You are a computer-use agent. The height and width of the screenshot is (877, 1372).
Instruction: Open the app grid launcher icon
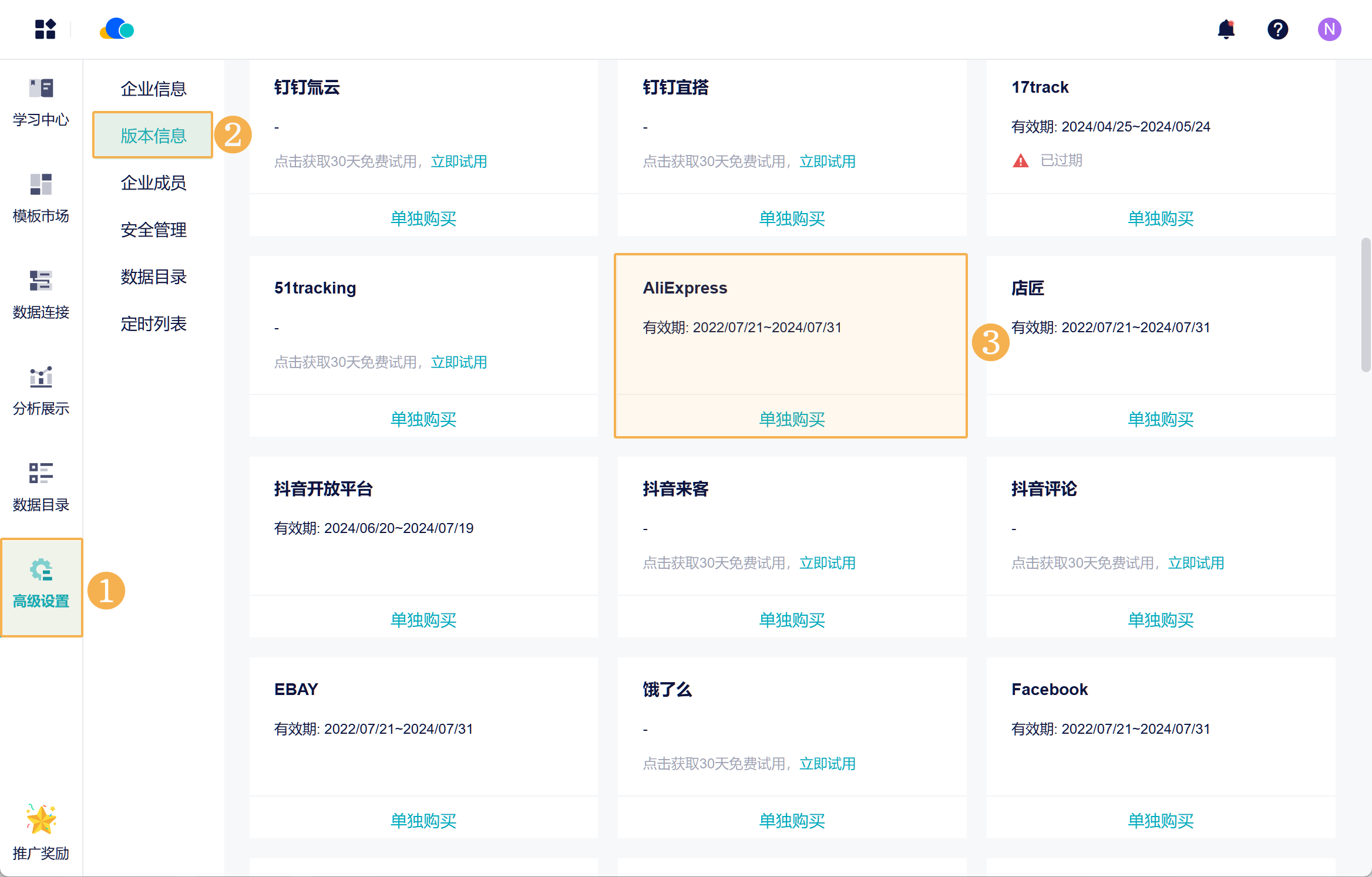pos(45,29)
